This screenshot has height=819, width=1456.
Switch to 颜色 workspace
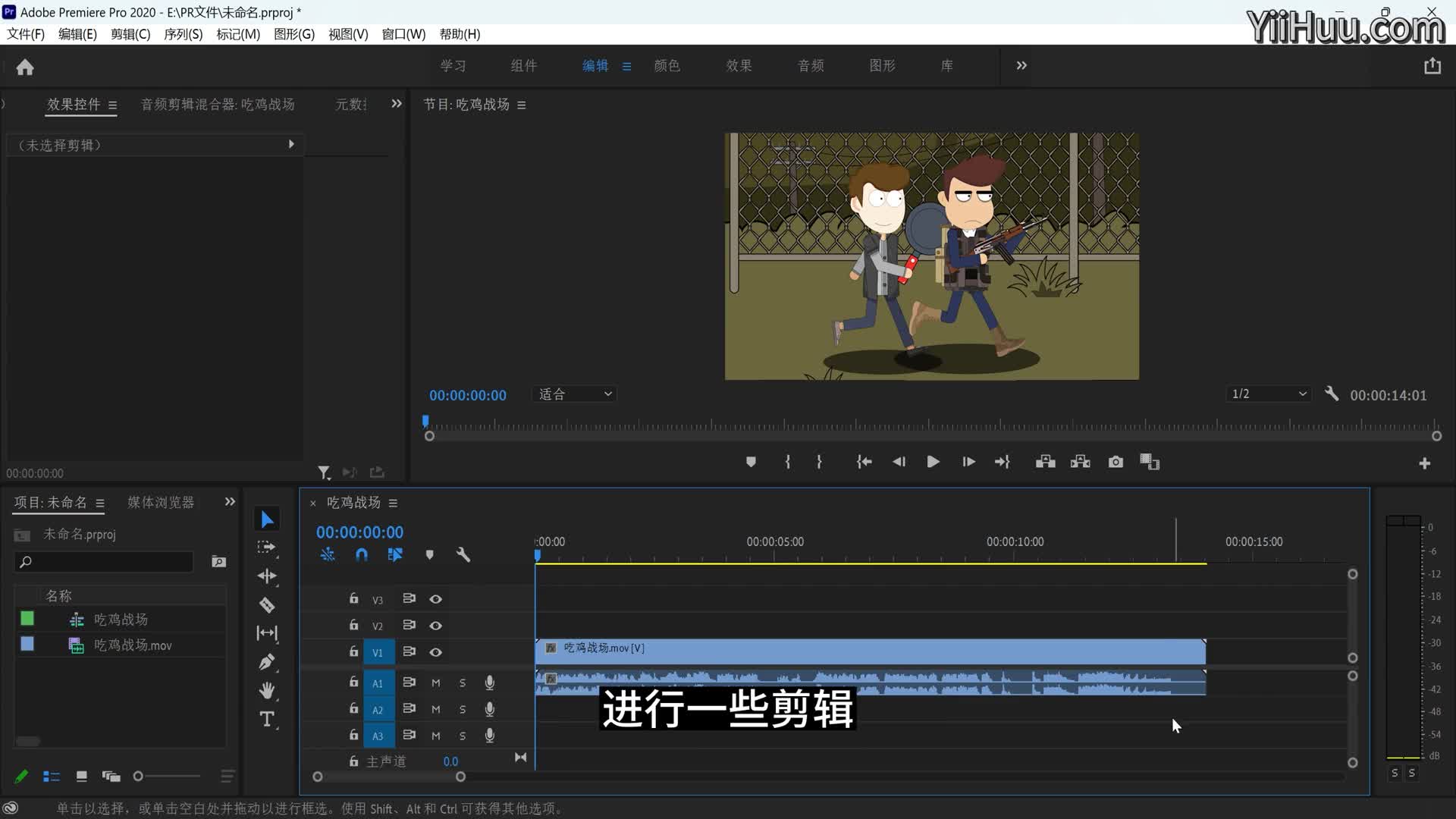point(667,66)
